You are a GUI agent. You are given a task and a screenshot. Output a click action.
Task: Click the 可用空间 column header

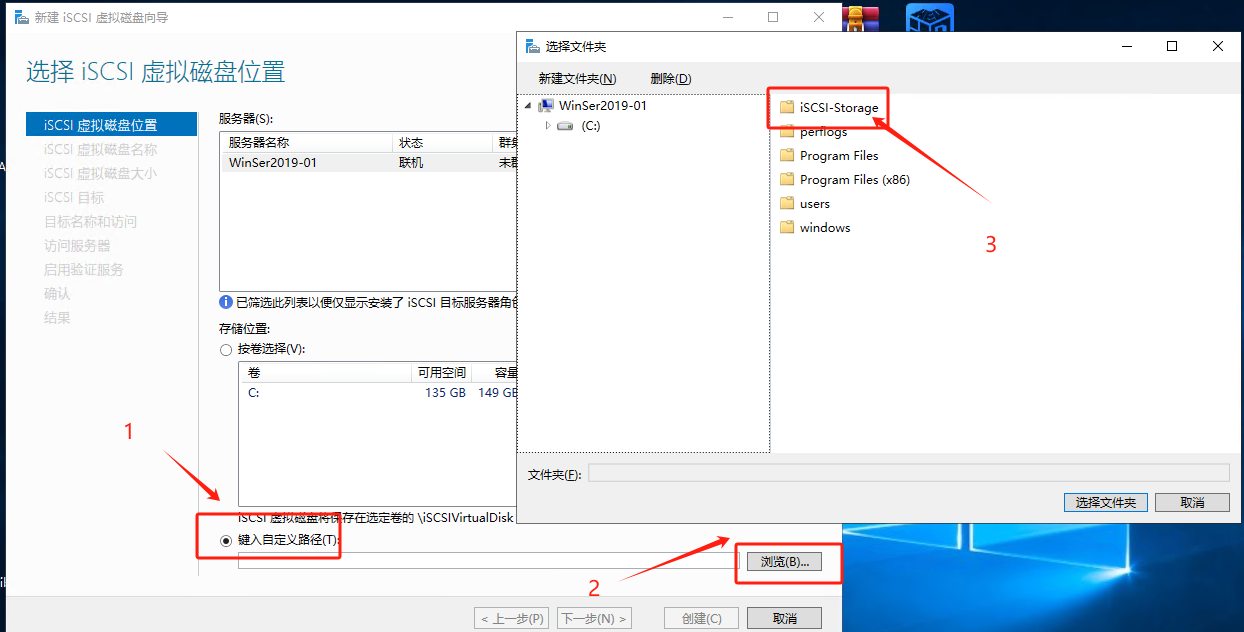441,373
